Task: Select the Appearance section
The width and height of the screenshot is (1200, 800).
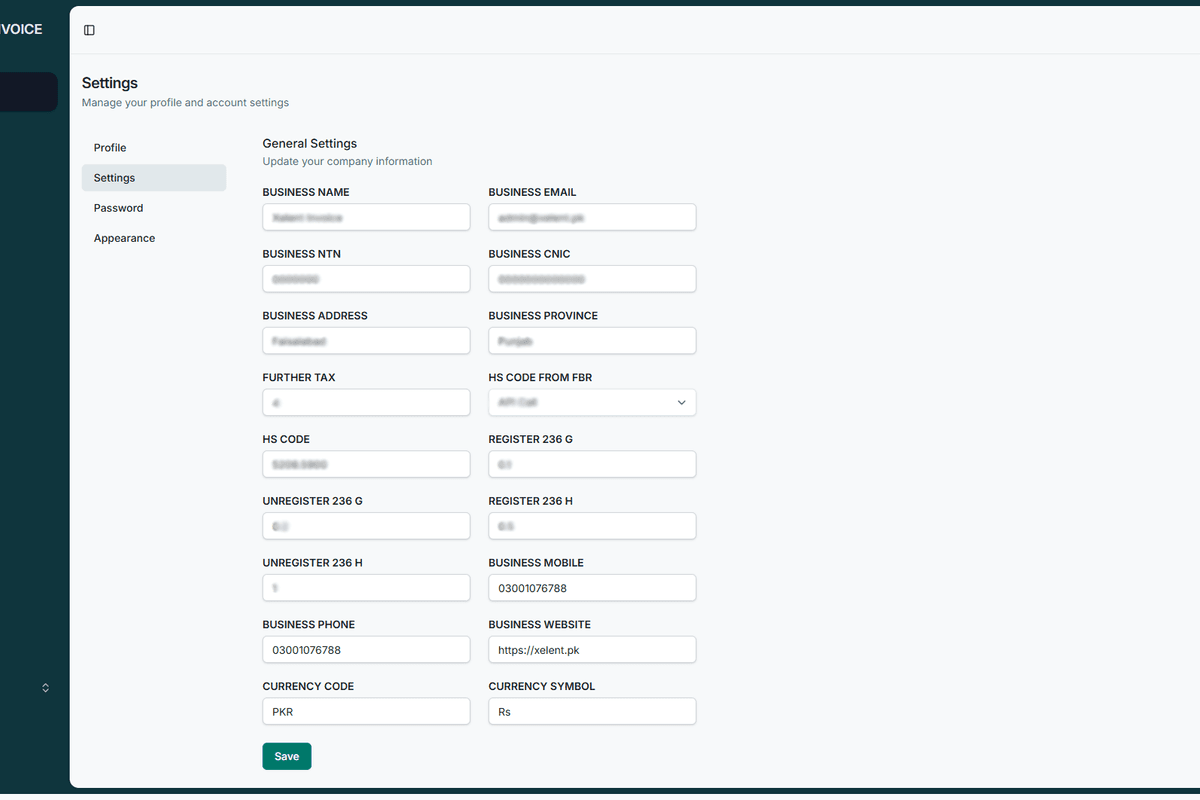Action: [x=124, y=237]
